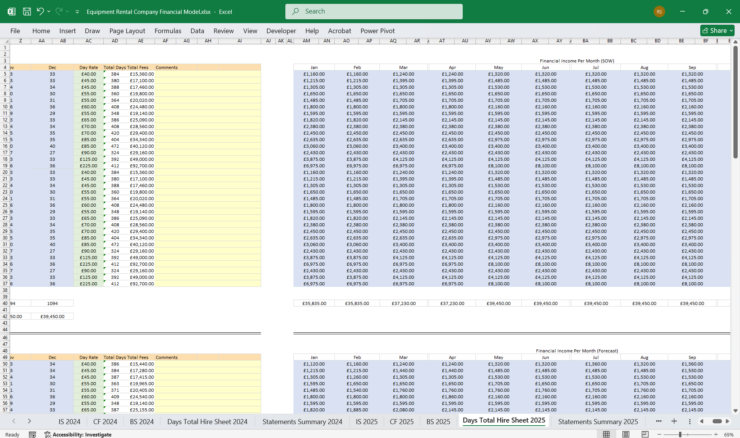Switch to the BS 2024 sheet

pyautogui.click(x=142, y=421)
